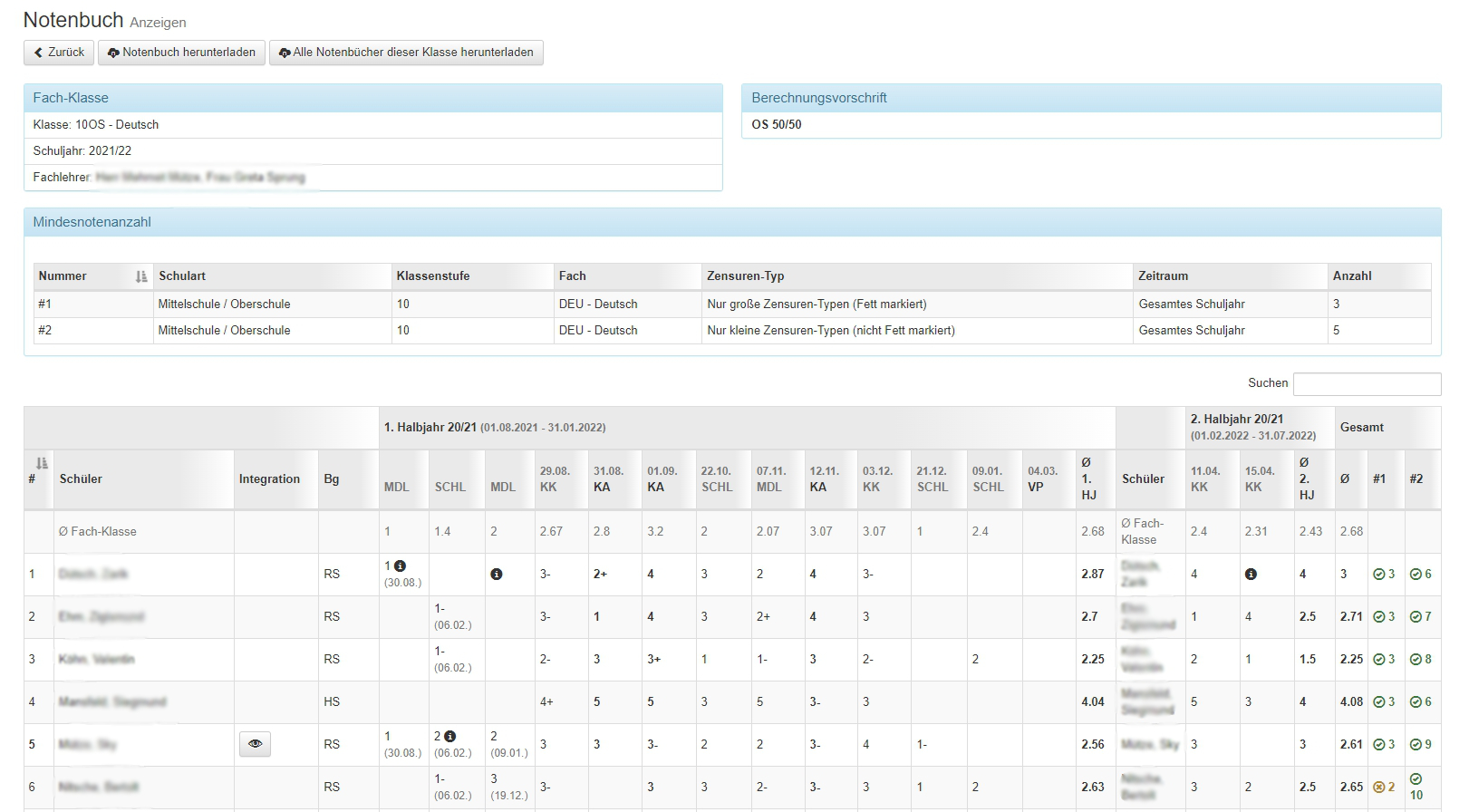Open info icon in row 1 MDL 30.08. cell

tap(400, 565)
